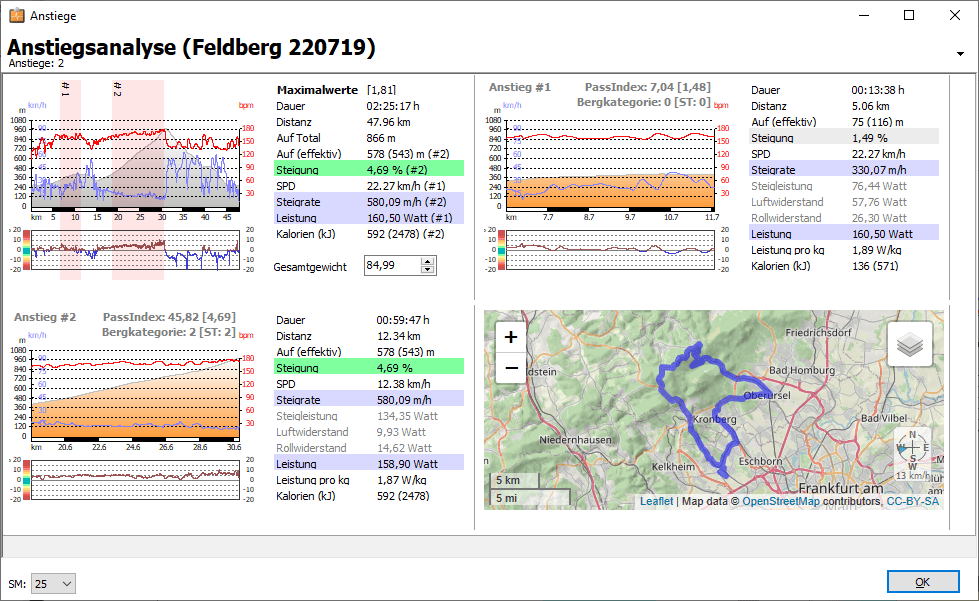979x601 pixels.
Task: Select the highlighted Steigung 4,69 % (#2) row
Action: pyautogui.click(x=369, y=169)
